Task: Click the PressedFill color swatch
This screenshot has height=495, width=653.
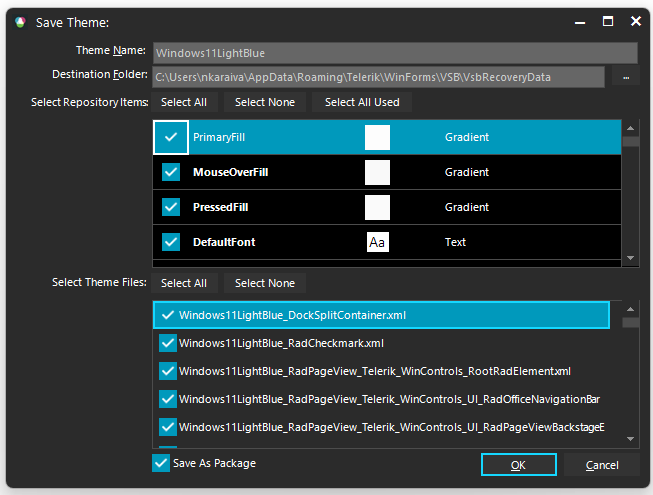Action: [x=377, y=207]
